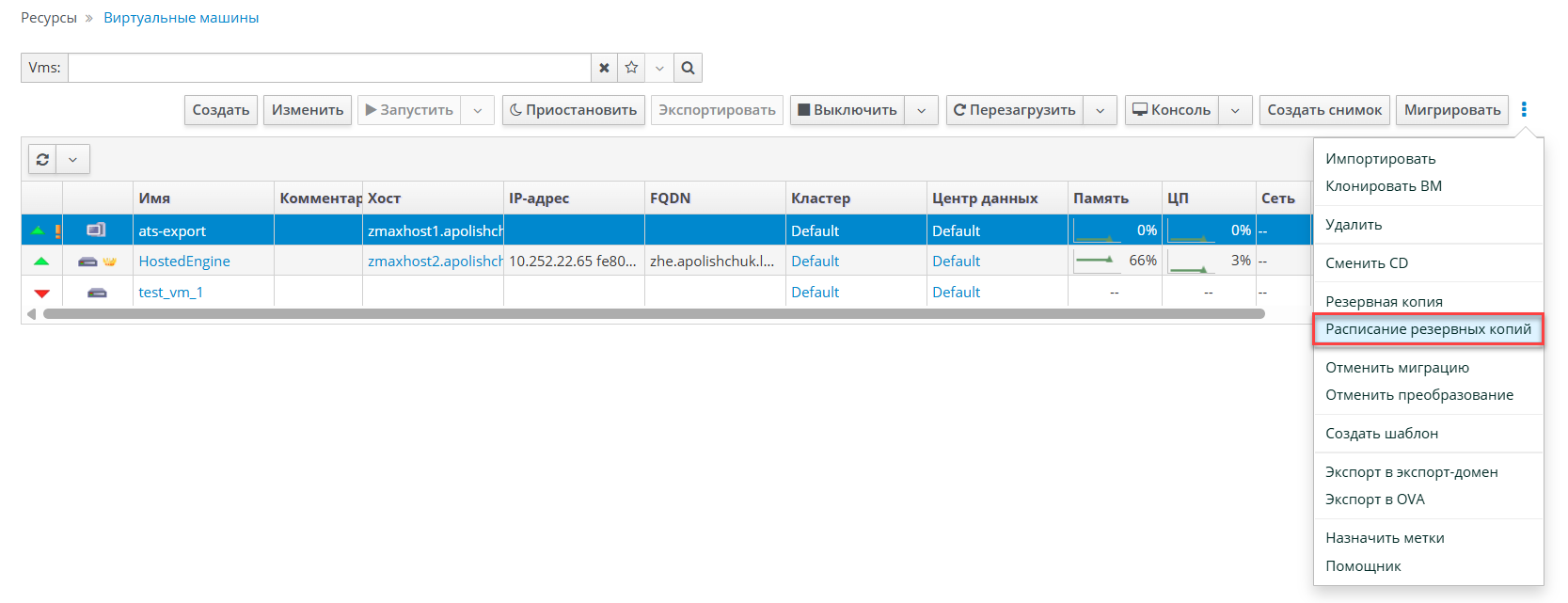Open the HostedEngine VM link
Screen dimensions: 1568x603
184,262
